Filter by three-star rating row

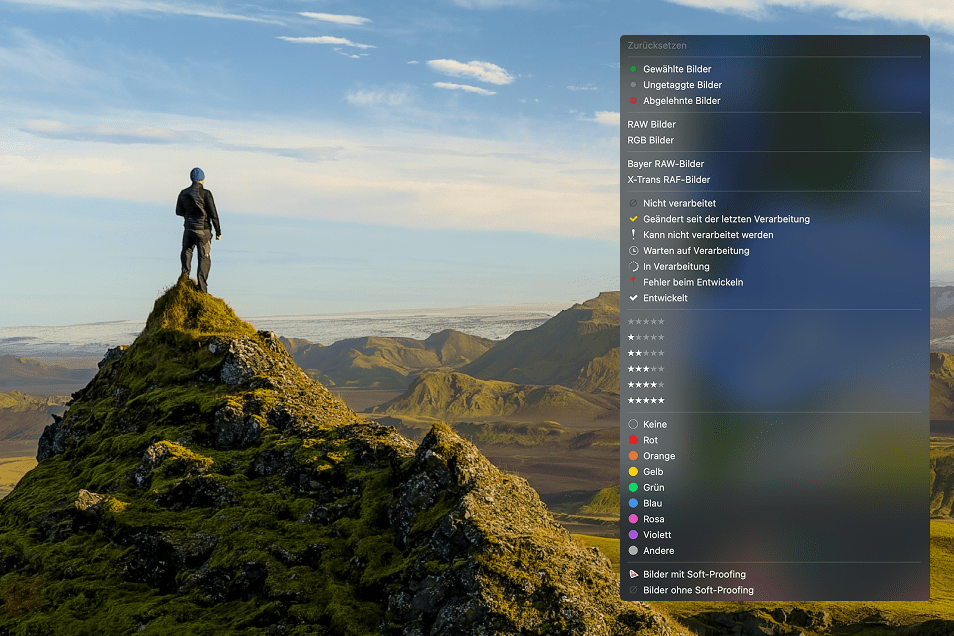point(645,369)
